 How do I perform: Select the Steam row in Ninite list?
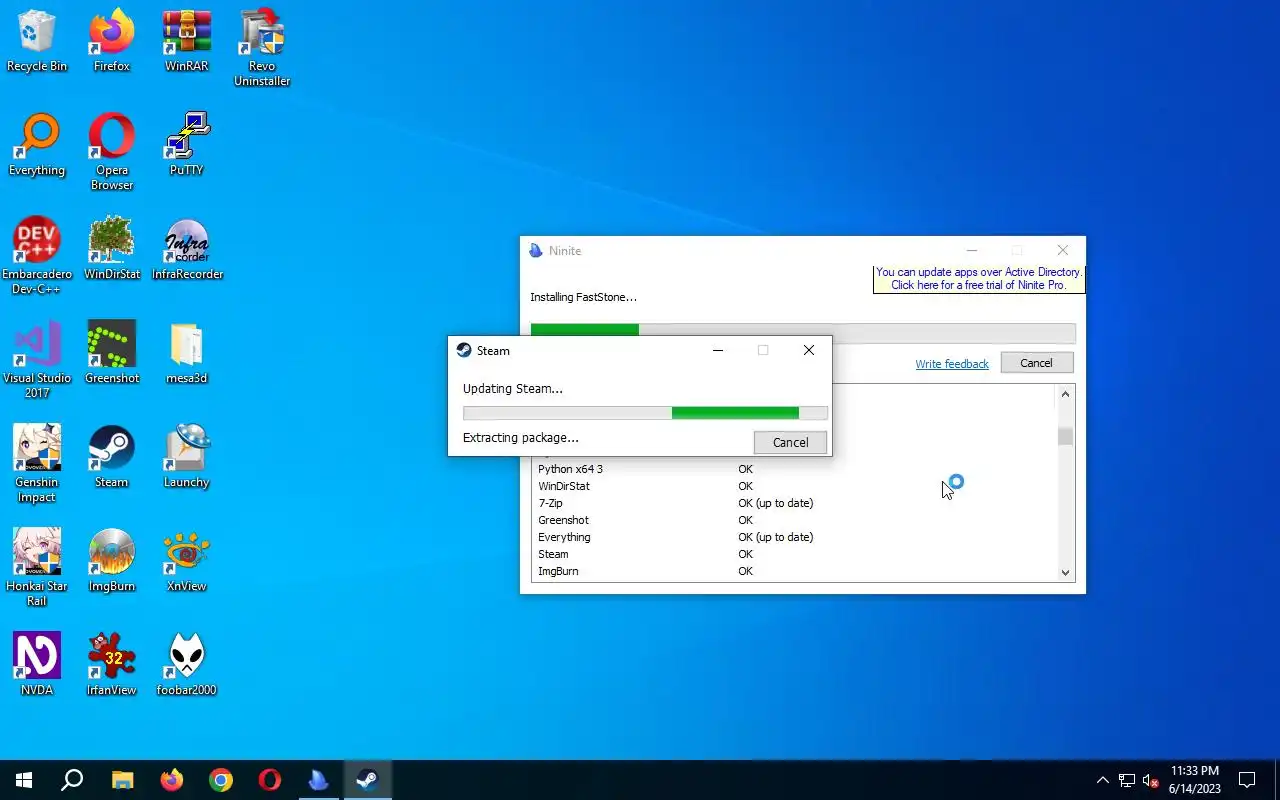(x=794, y=554)
